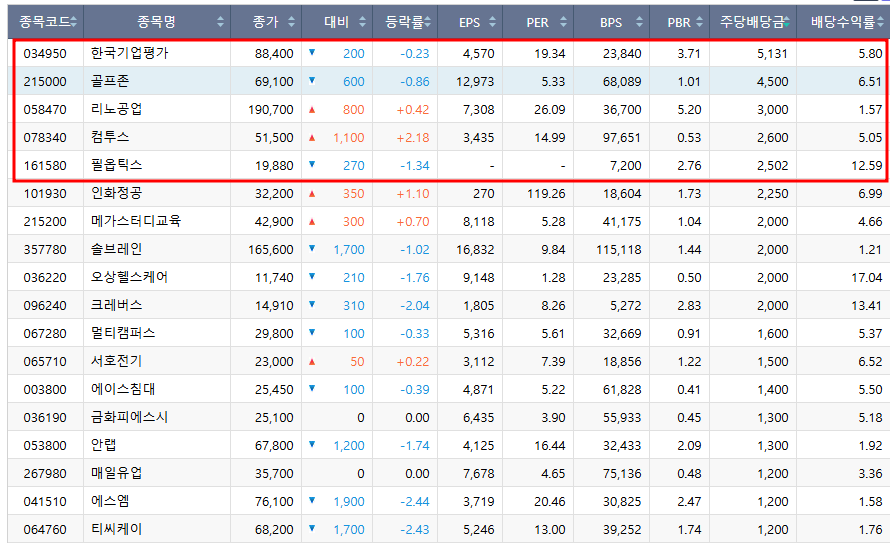Click down arrow in 크레버스 row
The width and height of the screenshot is (890, 543).
pos(312,304)
